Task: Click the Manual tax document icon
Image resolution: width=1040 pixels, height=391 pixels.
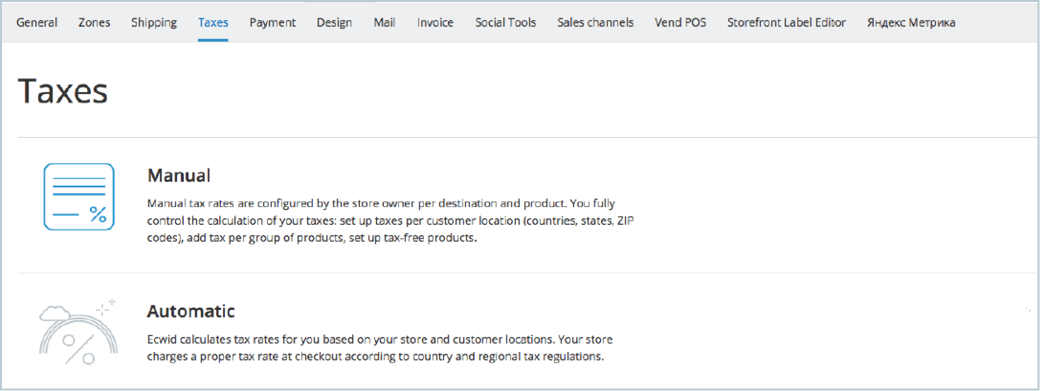Action: pos(79,197)
